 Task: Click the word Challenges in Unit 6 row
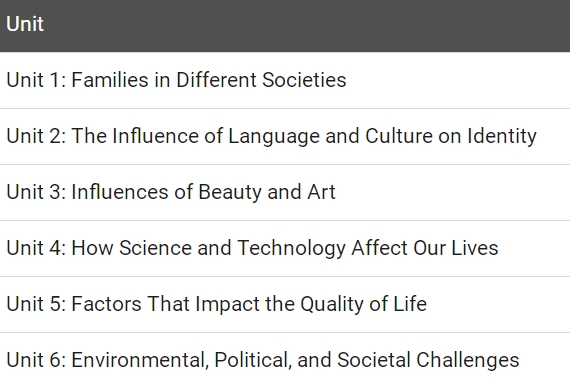pos(468,361)
